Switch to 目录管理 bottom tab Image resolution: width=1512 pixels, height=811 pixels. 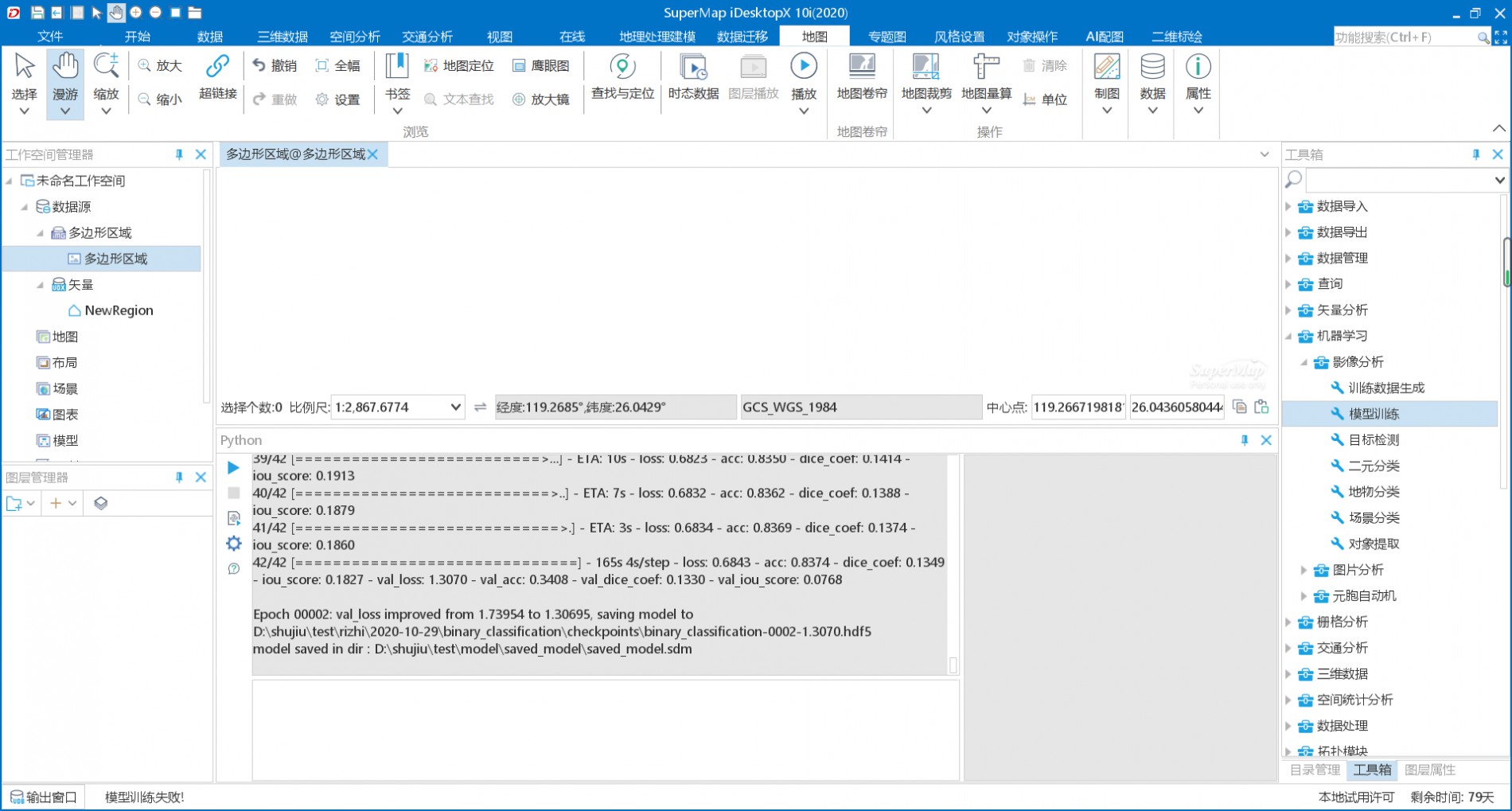click(x=1315, y=770)
